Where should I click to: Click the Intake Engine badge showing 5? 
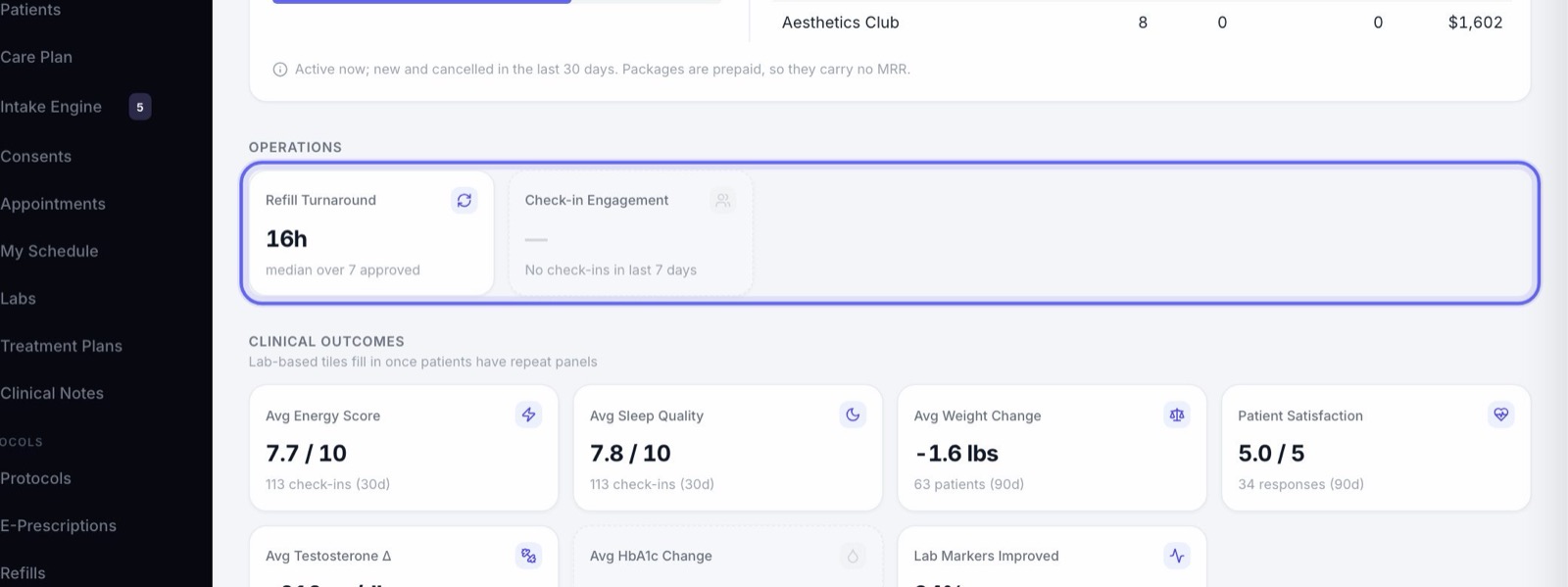(x=140, y=107)
